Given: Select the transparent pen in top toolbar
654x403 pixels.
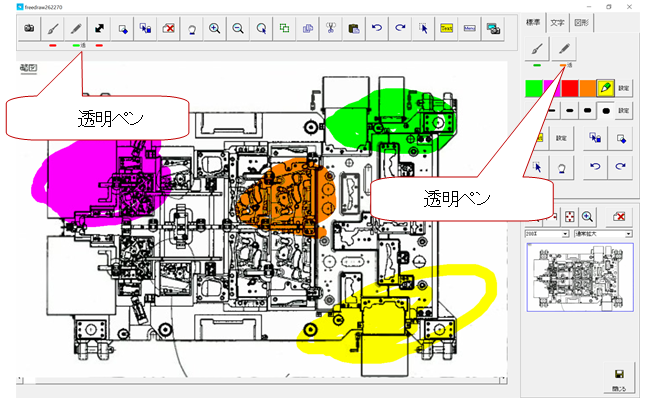Looking at the screenshot, I should (78, 29).
